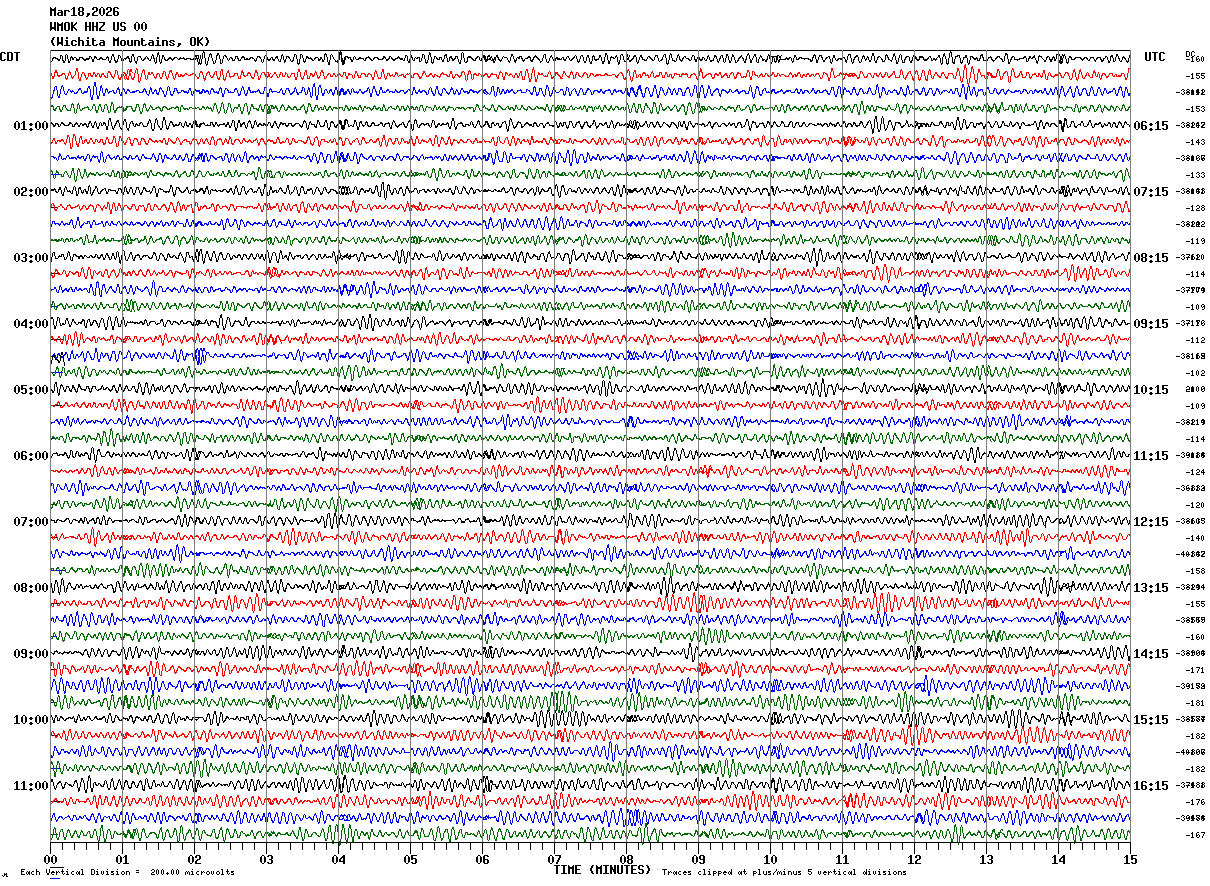Select minute tick label 11 on bottom axis

tap(842, 859)
